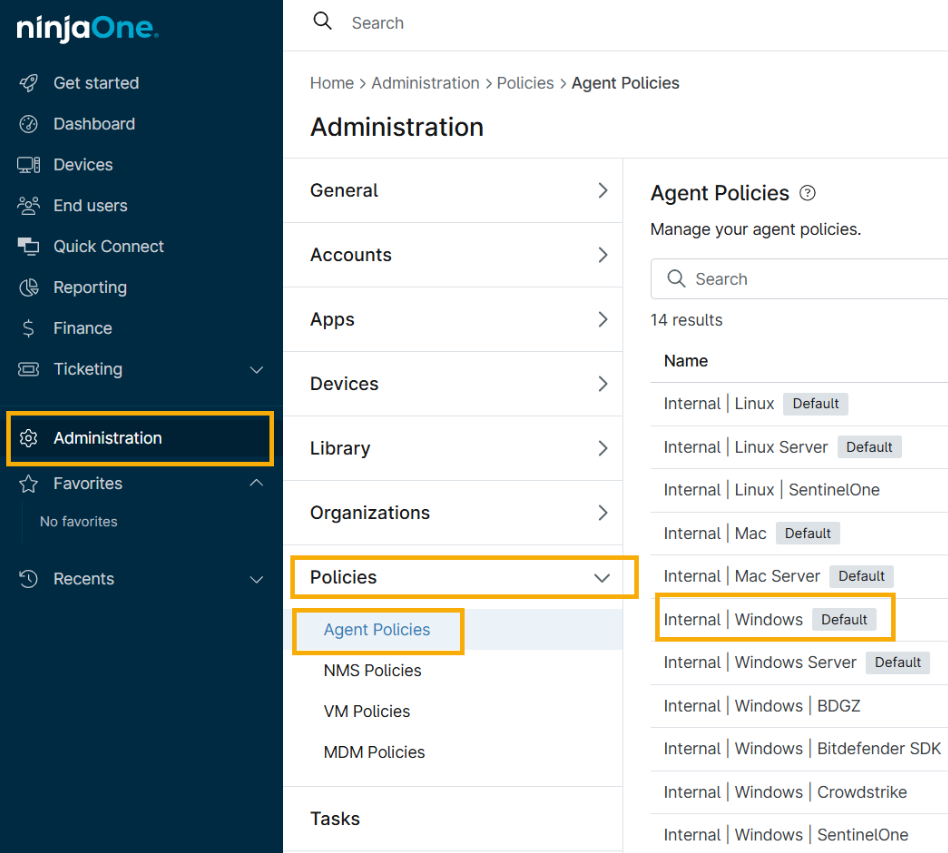The width and height of the screenshot is (948, 853).
Task: Collapse the Favorites section chevron
Action: pyautogui.click(x=256, y=484)
